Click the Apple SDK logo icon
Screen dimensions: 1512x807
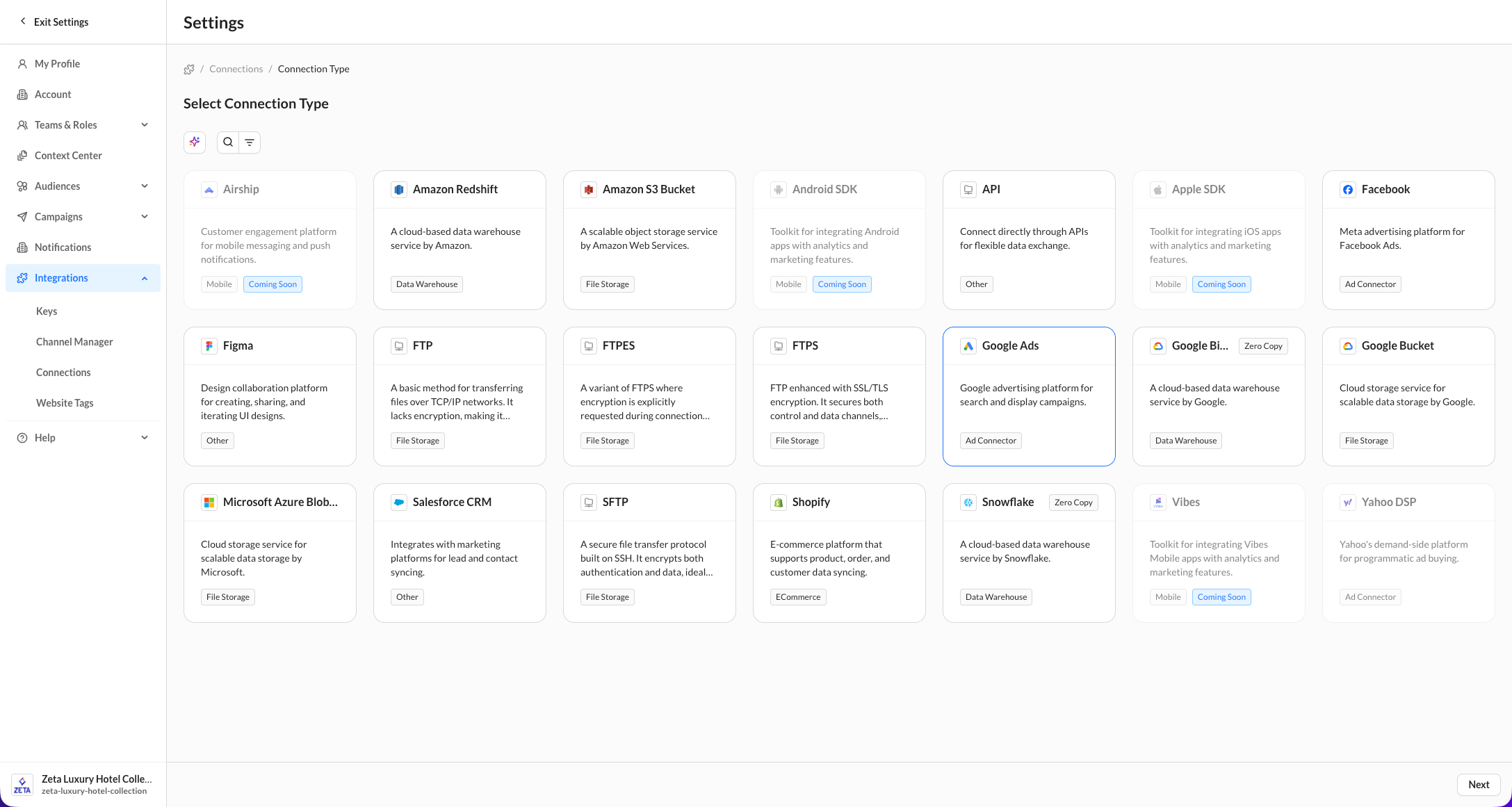(x=1158, y=190)
